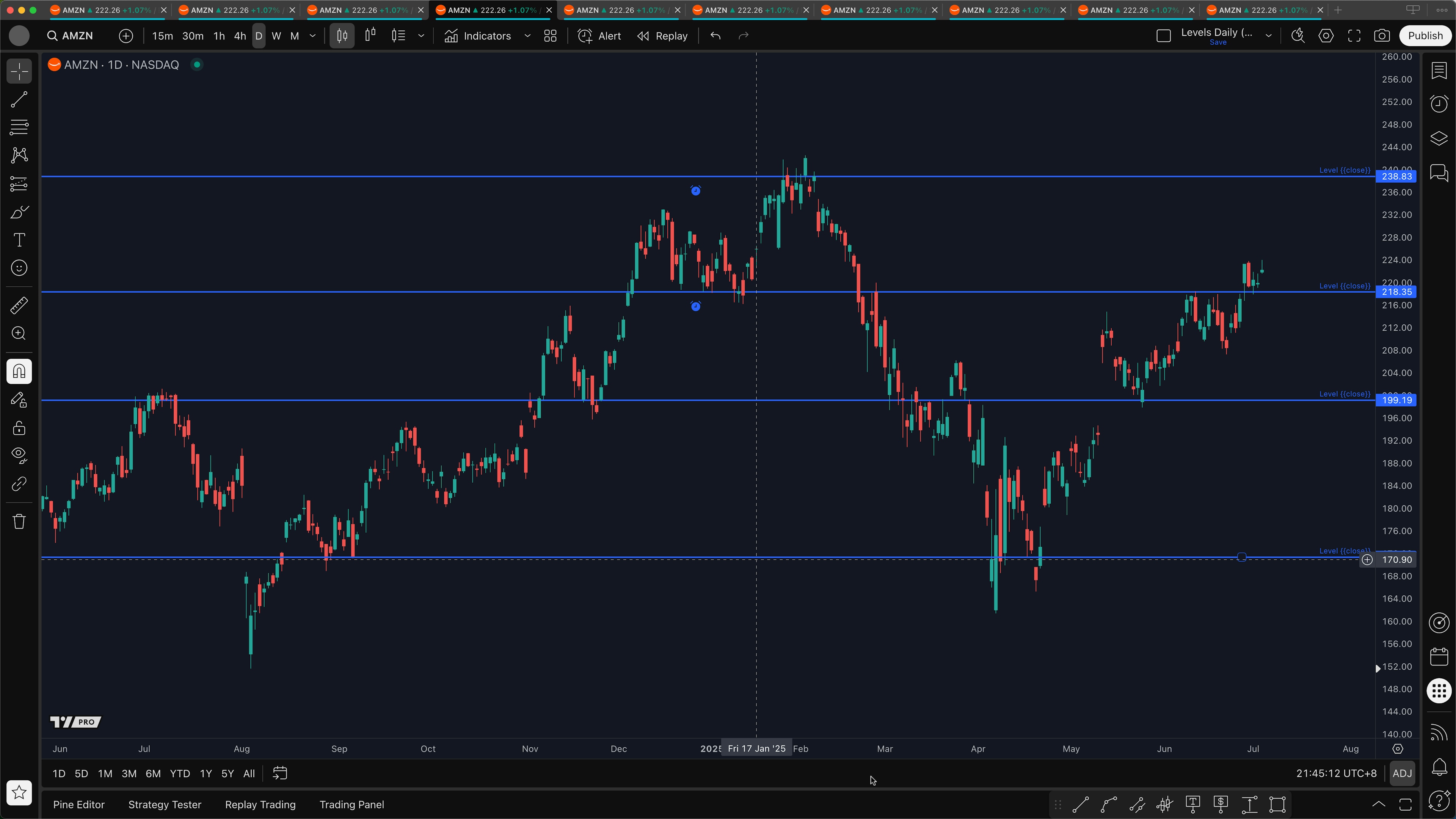Screen dimensions: 1456x819
Task: Open chart settings hexagon icon
Action: pyautogui.click(x=1326, y=36)
